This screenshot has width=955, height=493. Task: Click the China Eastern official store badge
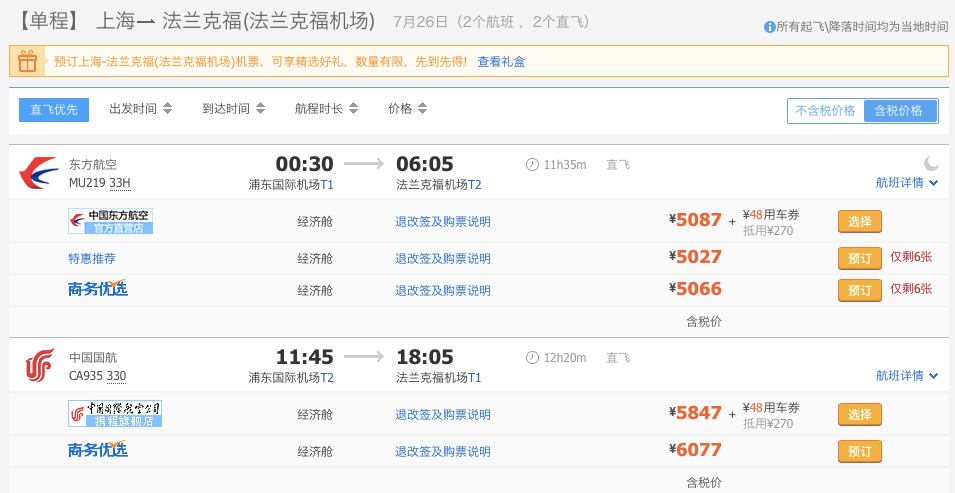click(110, 221)
